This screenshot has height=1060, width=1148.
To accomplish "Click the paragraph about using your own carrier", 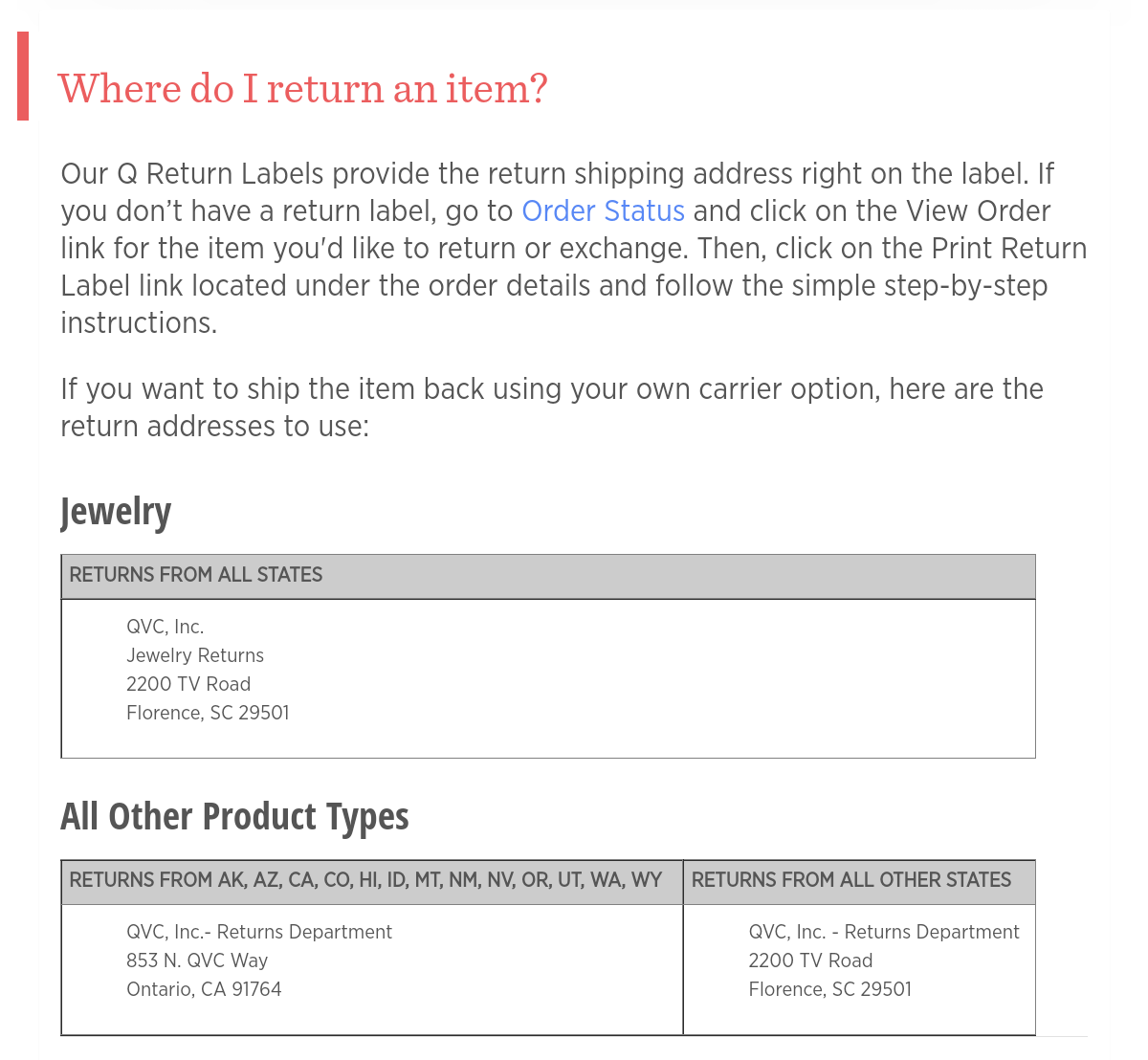I will click(551, 408).
